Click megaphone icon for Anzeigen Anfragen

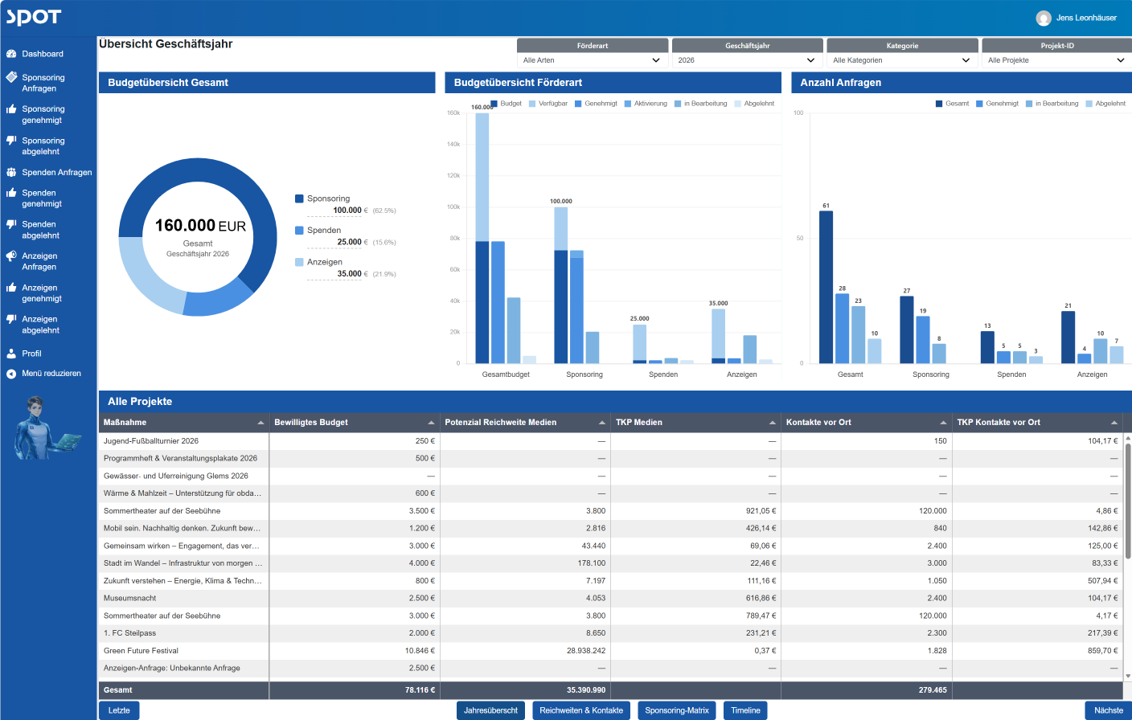pyautogui.click(x=12, y=256)
